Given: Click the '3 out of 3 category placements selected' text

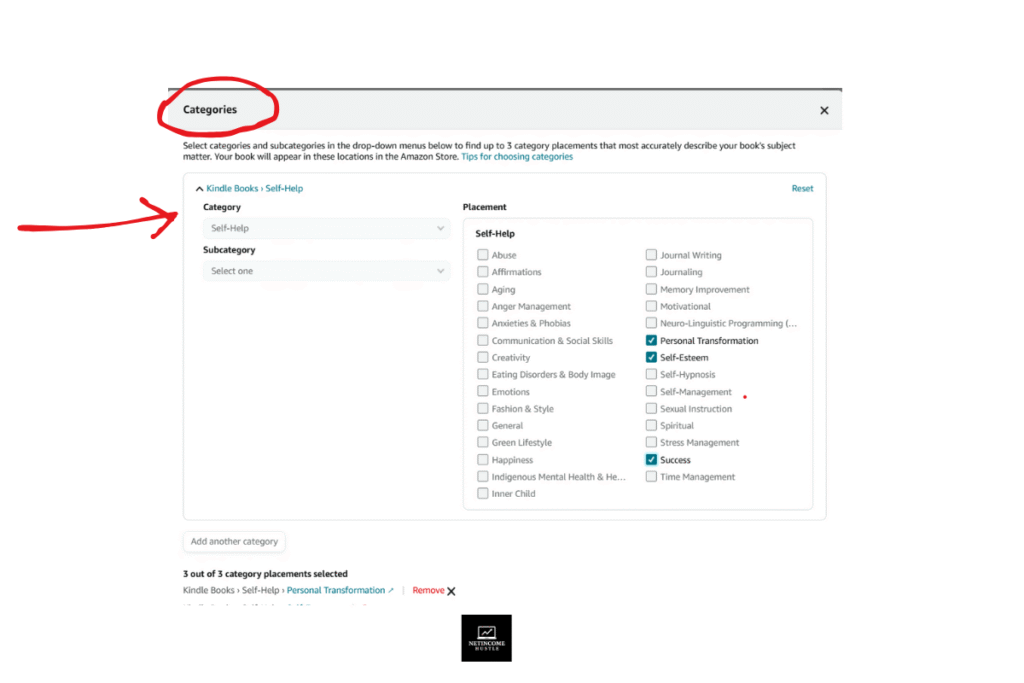Looking at the screenshot, I should pyautogui.click(x=265, y=574).
